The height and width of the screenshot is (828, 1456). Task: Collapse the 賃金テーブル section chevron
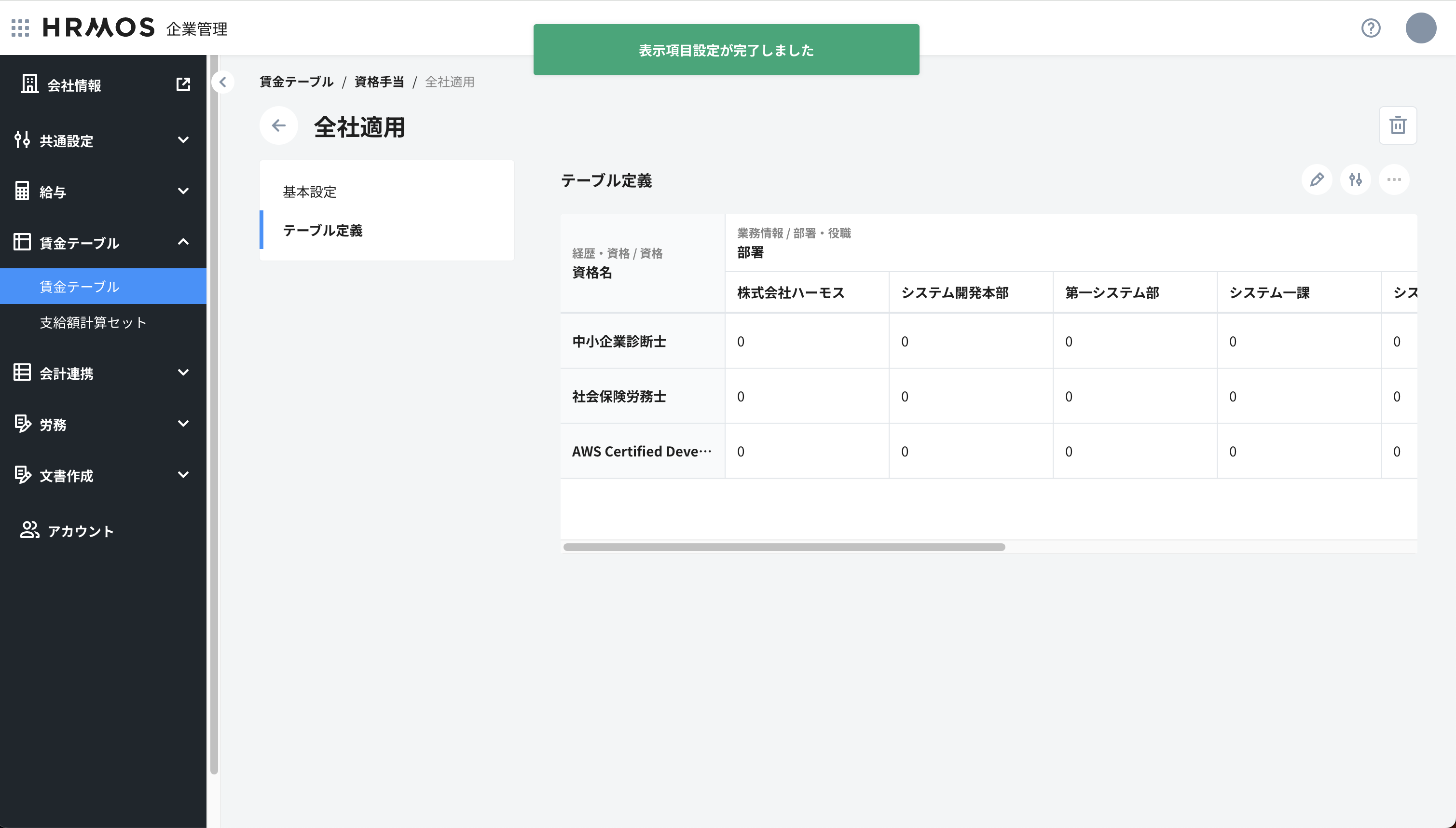(183, 241)
